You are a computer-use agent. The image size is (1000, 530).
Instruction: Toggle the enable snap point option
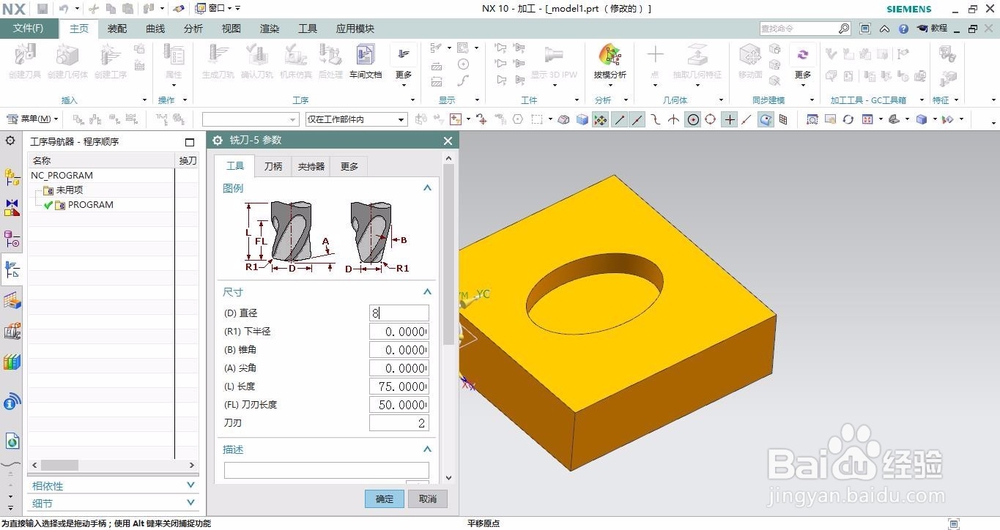pyautogui.click(x=600, y=119)
